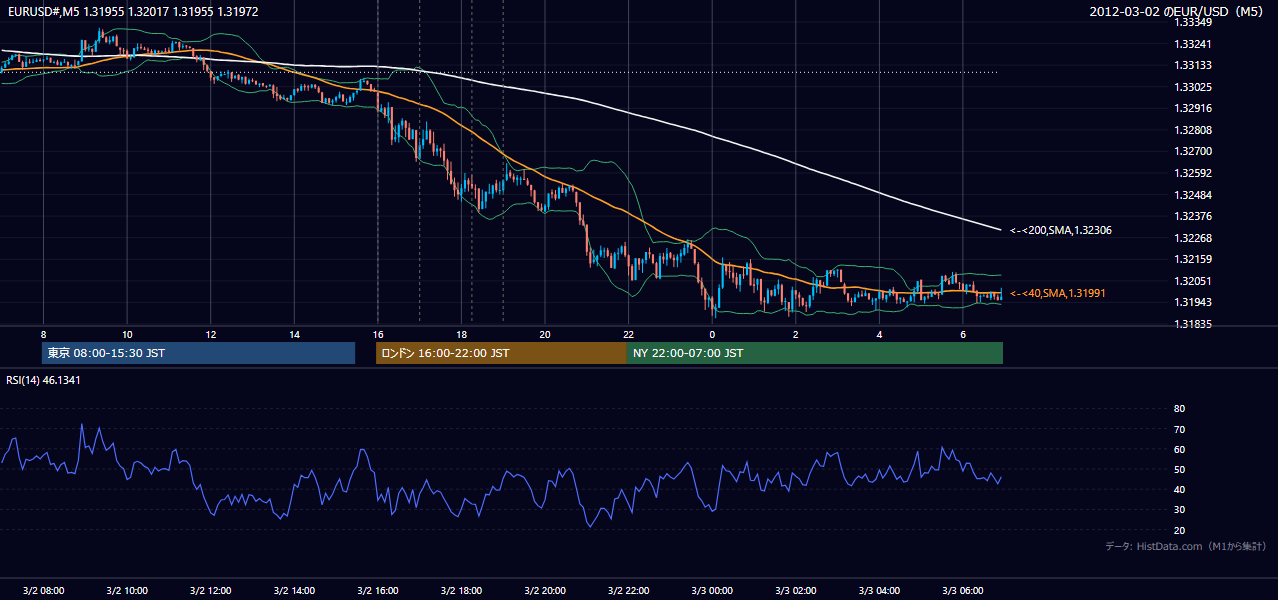Click price level 1.32159 on axis
The height and width of the screenshot is (600, 1278).
pos(1193,259)
